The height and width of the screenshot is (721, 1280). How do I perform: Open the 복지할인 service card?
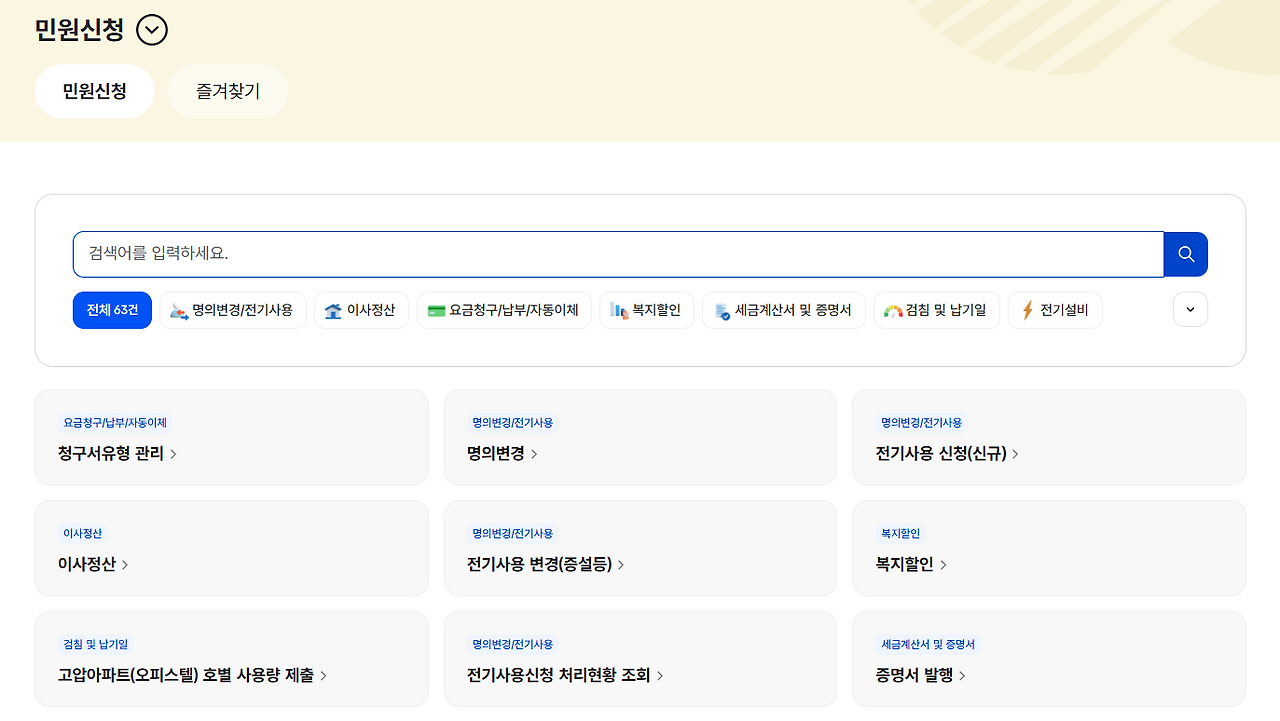point(1049,548)
